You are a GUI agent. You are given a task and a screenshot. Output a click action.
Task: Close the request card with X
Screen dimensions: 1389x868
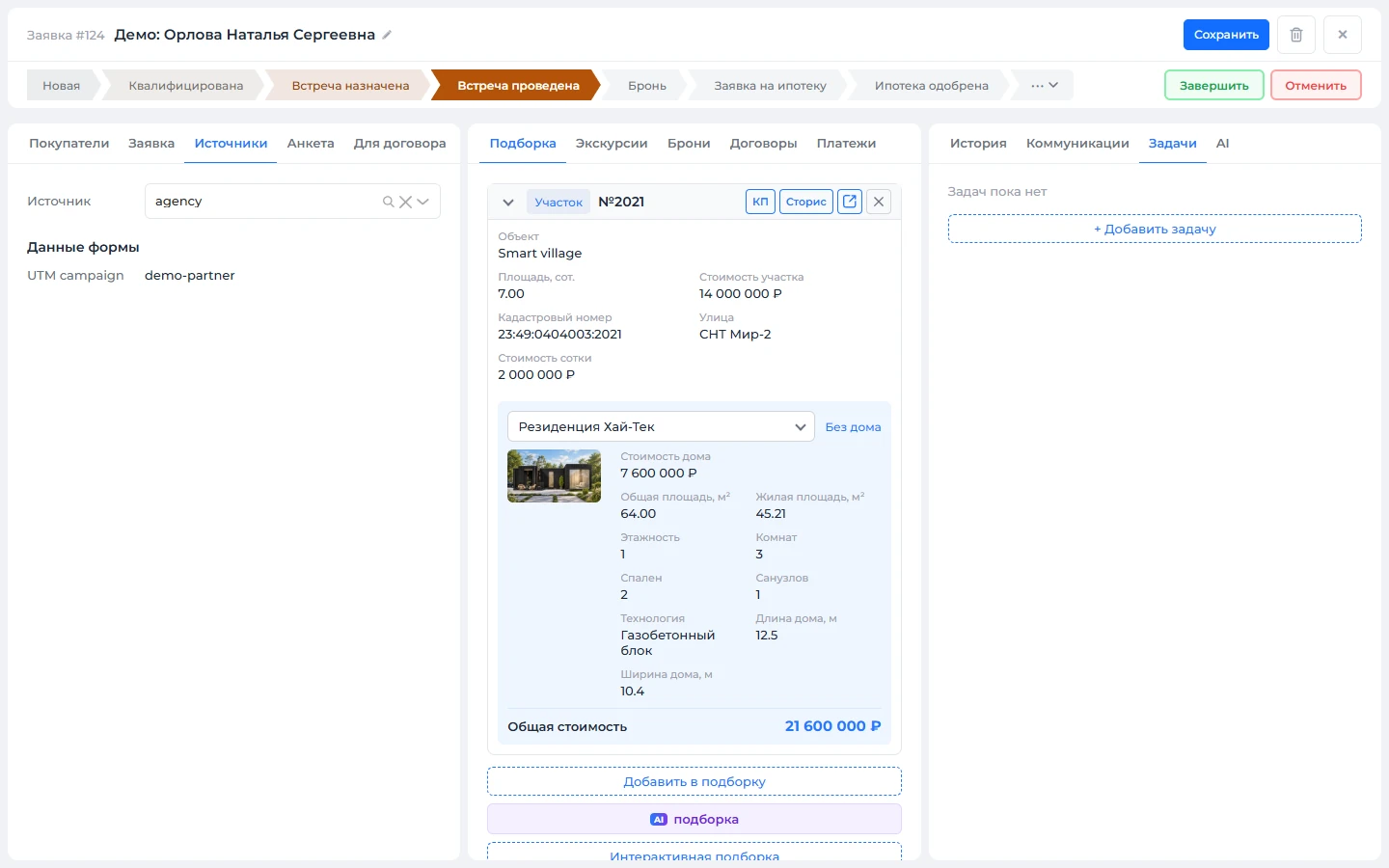click(x=1343, y=35)
